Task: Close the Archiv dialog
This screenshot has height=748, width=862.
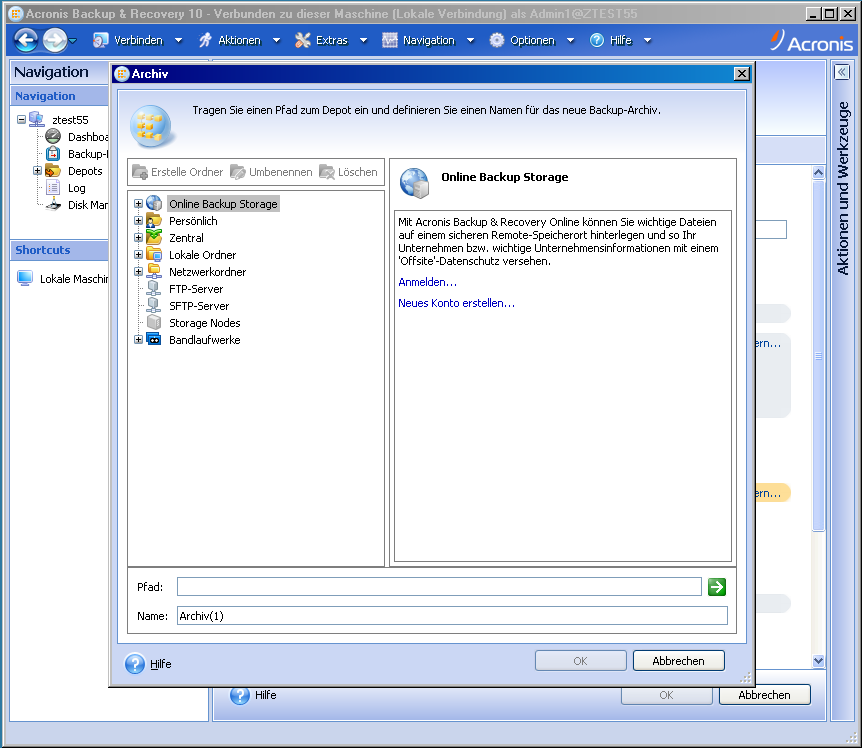Action: tap(742, 74)
